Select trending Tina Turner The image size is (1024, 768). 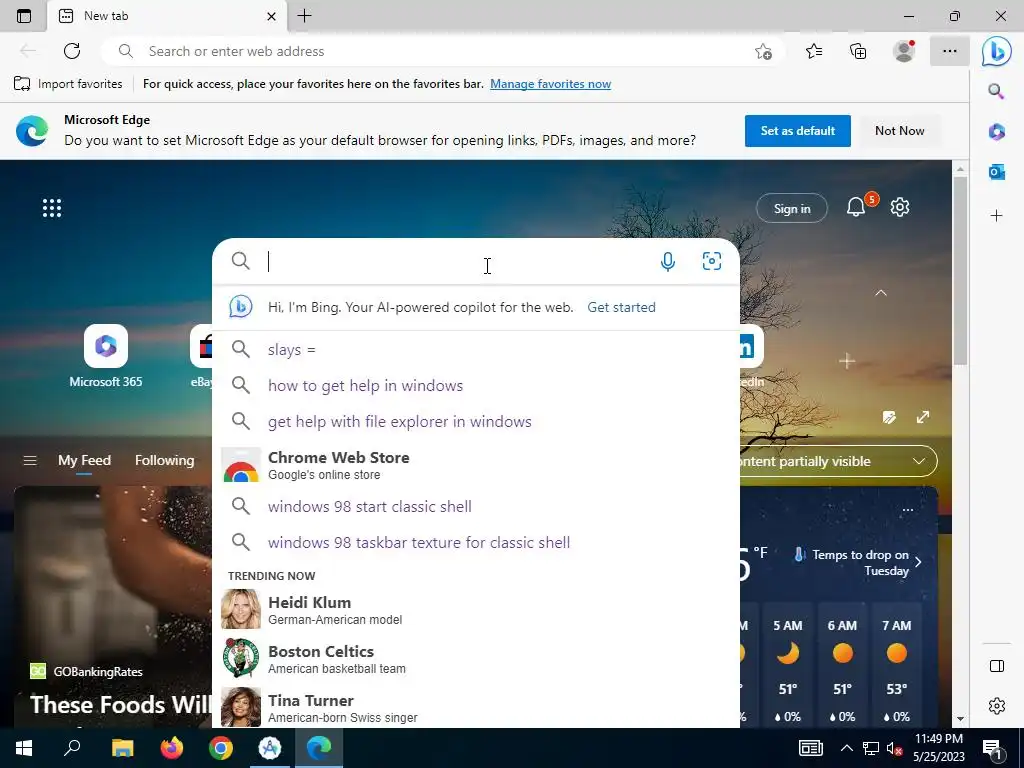coord(476,707)
